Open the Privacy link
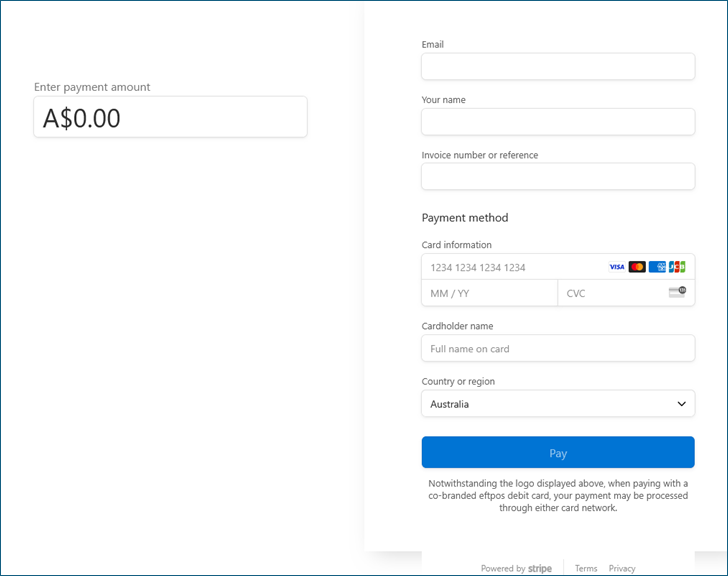728x576 pixels. [622, 568]
